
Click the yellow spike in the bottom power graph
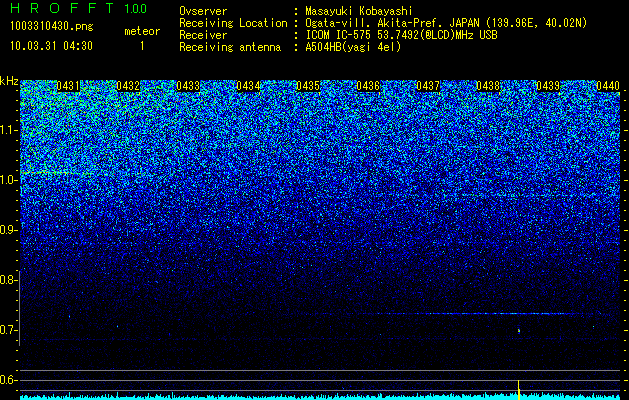pos(519,389)
